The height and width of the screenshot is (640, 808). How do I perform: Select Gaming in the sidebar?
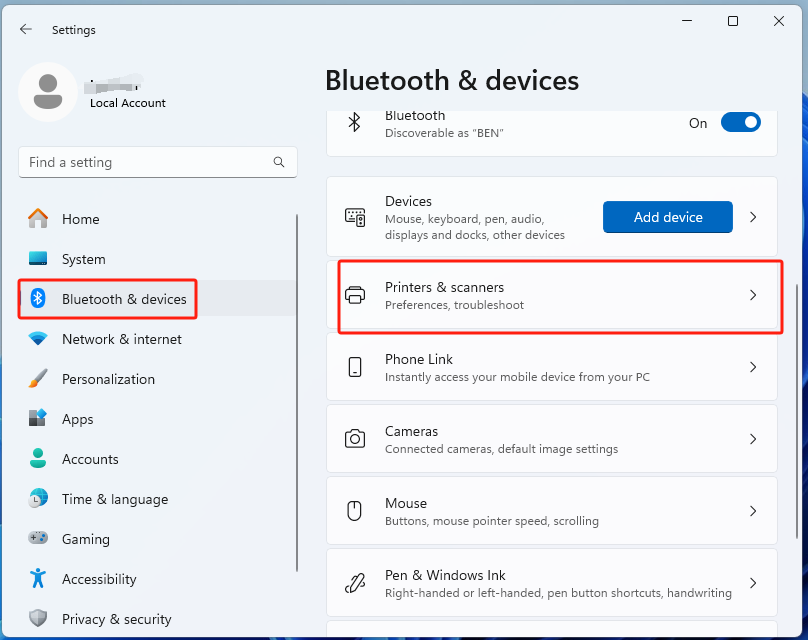point(157,539)
